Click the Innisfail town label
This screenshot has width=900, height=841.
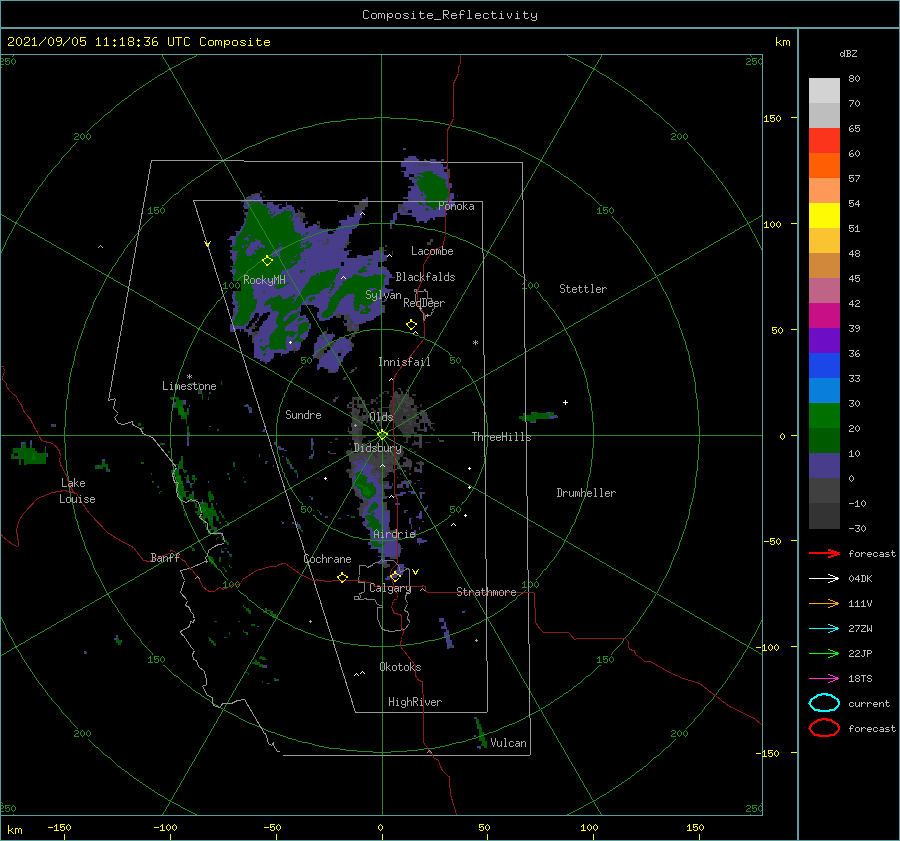click(x=404, y=362)
